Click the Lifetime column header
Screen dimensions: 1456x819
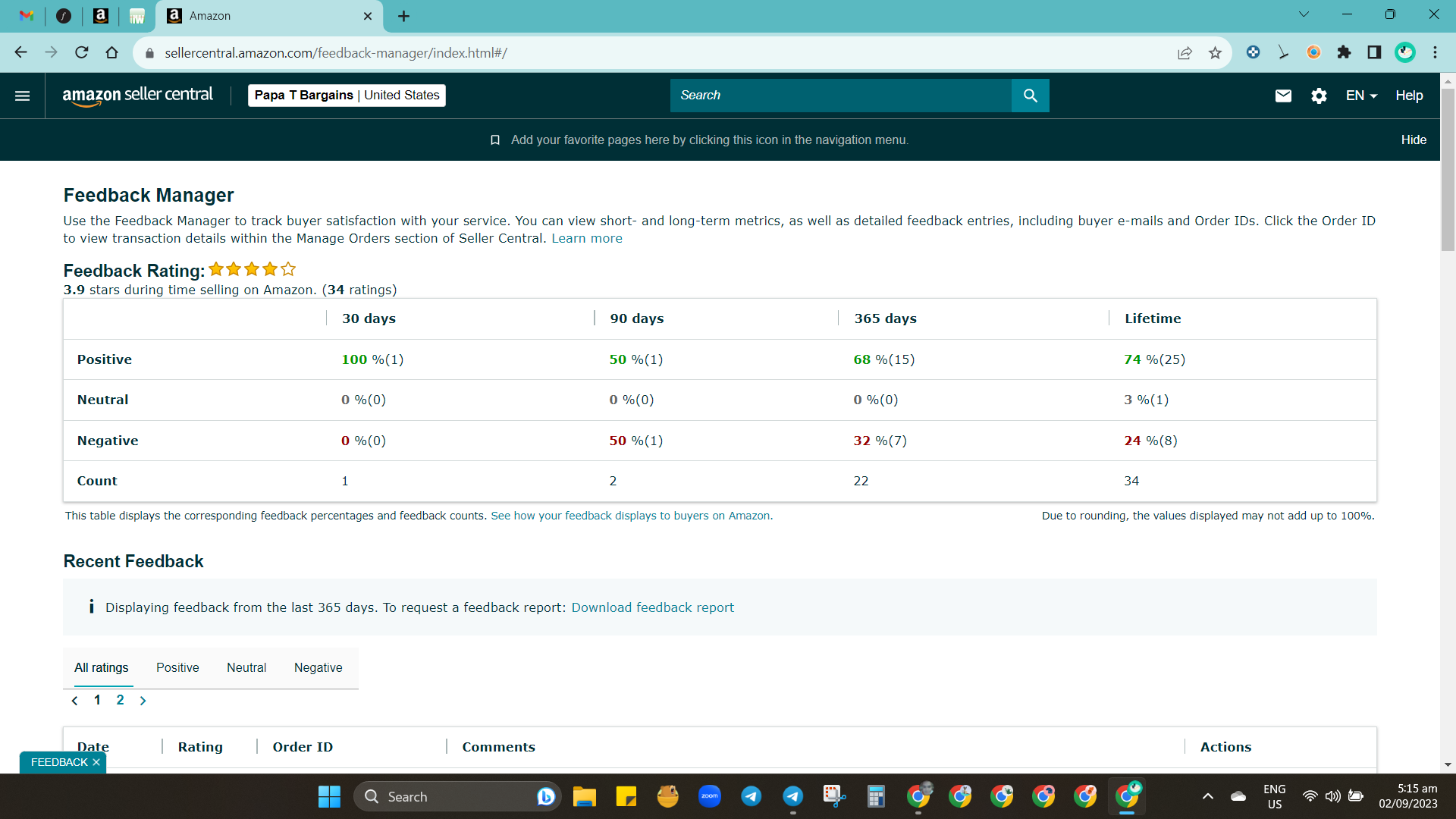tap(1153, 318)
